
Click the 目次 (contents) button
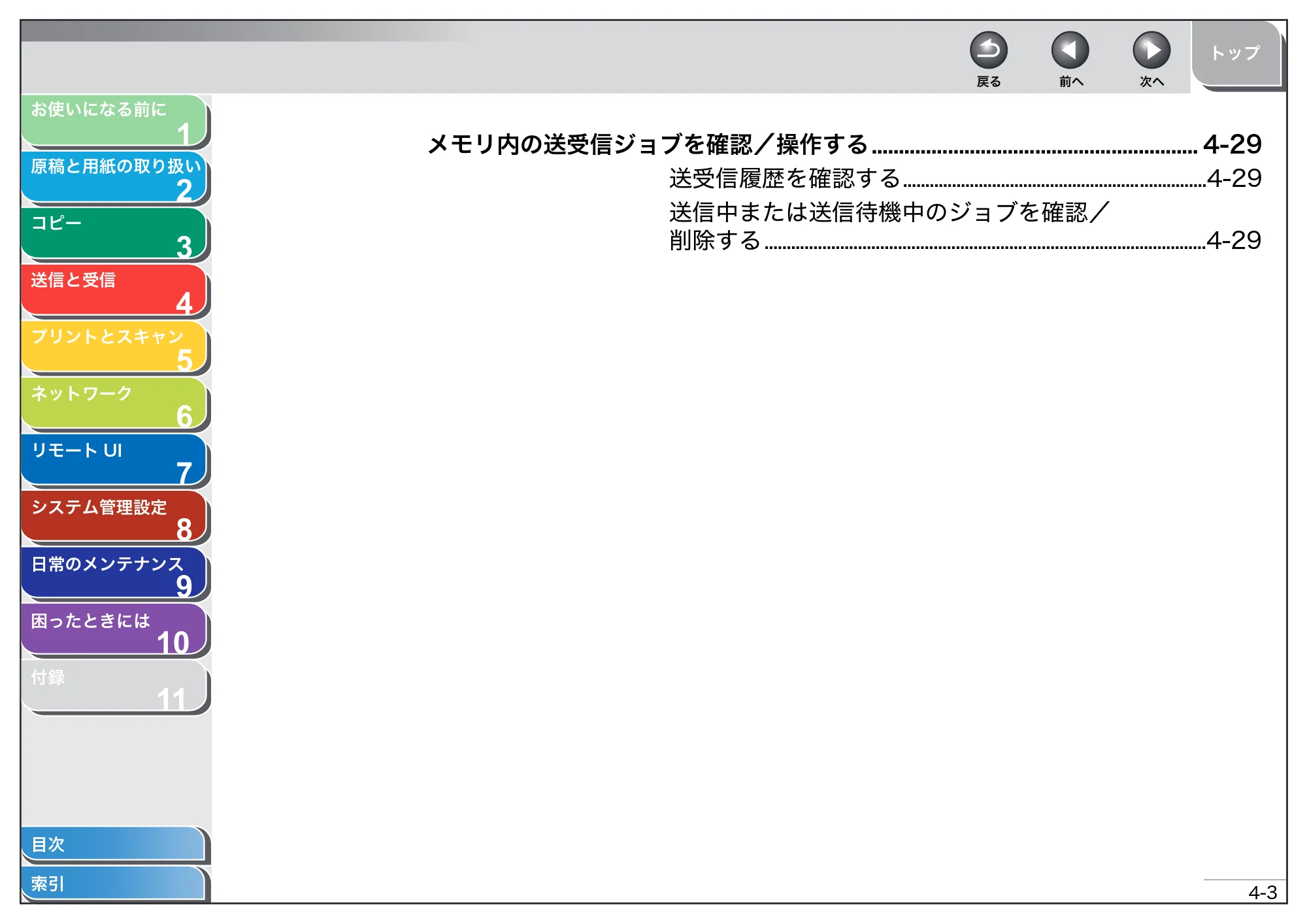coord(114,844)
